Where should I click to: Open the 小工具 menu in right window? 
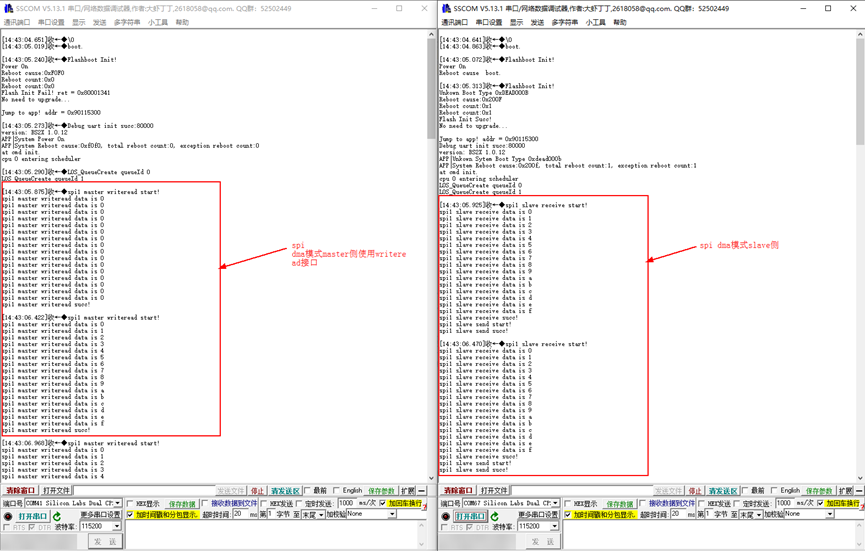tap(595, 22)
